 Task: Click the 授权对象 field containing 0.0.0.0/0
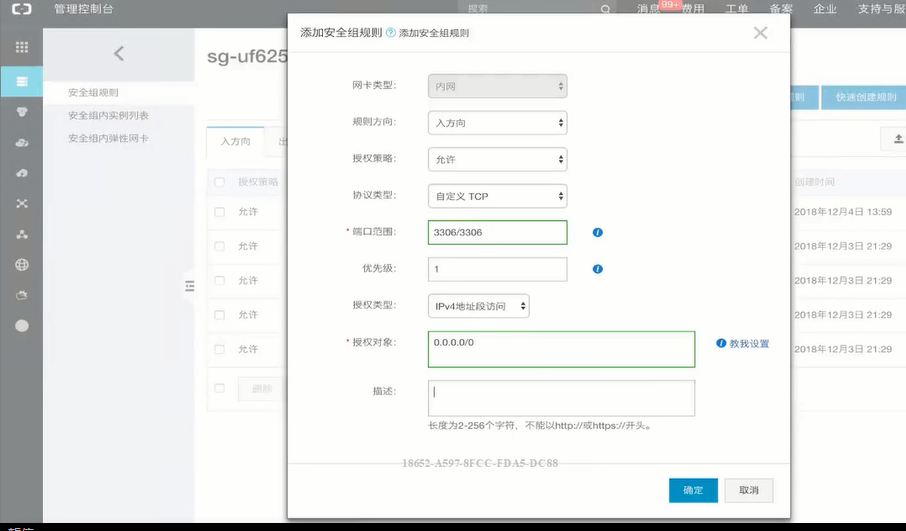[x=561, y=349]
